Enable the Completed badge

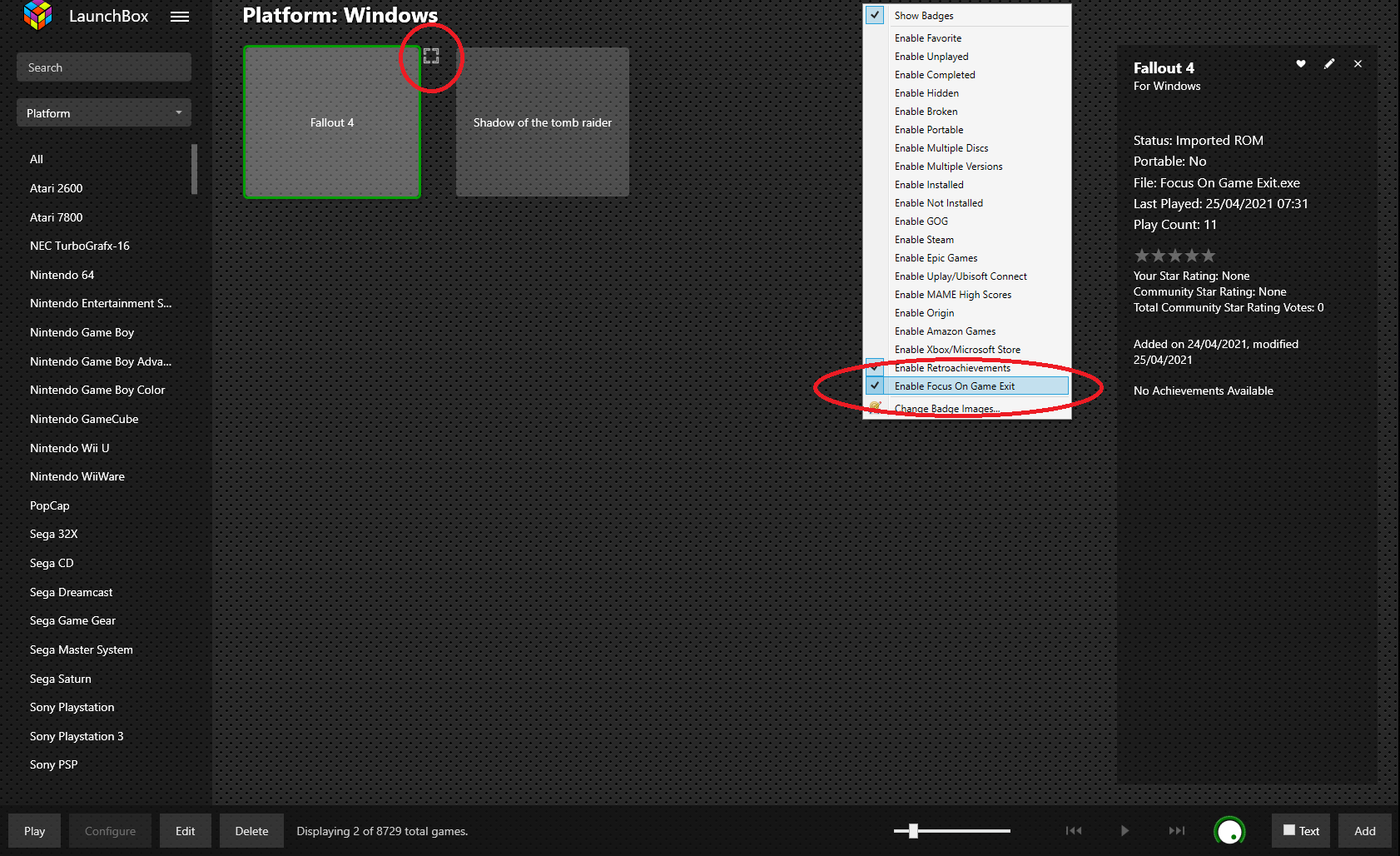pos(966,75)
